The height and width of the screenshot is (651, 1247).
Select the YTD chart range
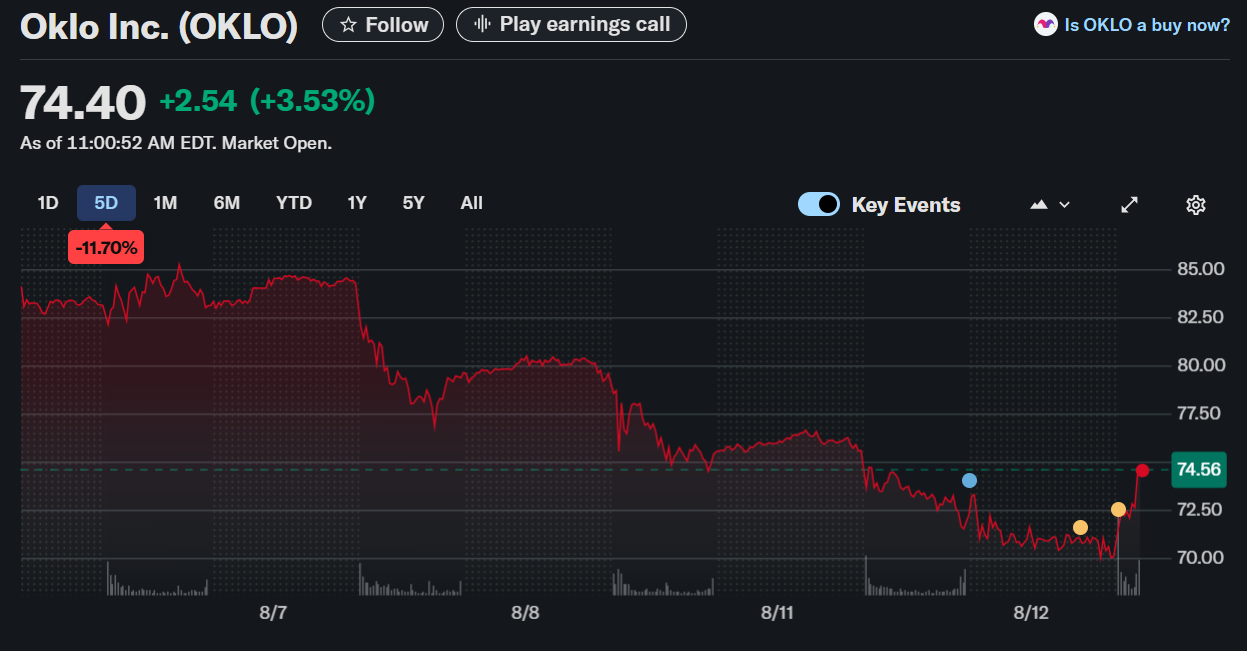pyautogui.click(x=294, y=203)
